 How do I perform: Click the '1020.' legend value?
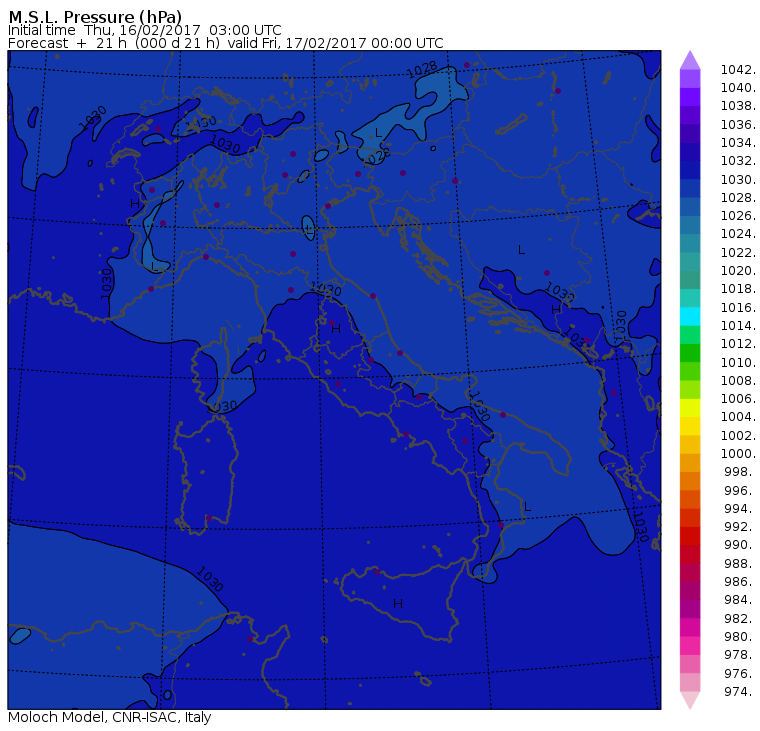point(738,270)
